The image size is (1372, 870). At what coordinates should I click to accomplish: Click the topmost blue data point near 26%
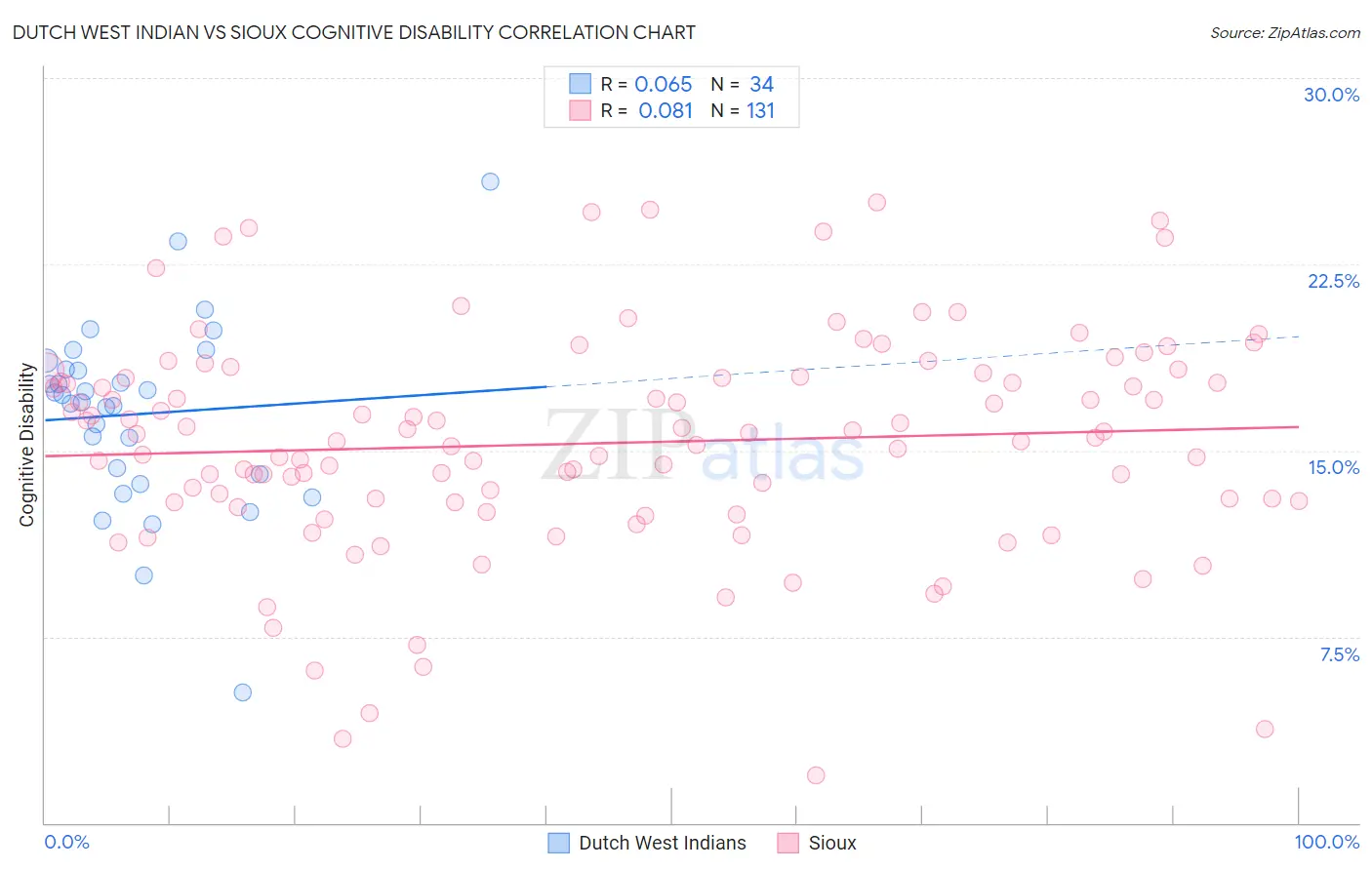pos(490,181)
